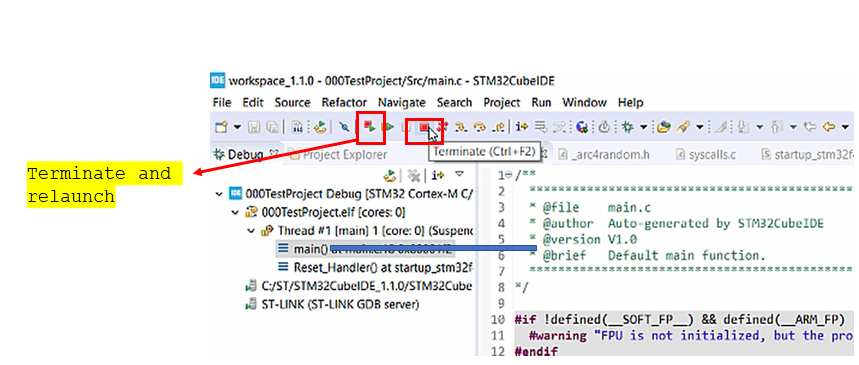Click the Last Edit Location icon
This screenshot has height=365, width=859.
[x=811, y=127]
